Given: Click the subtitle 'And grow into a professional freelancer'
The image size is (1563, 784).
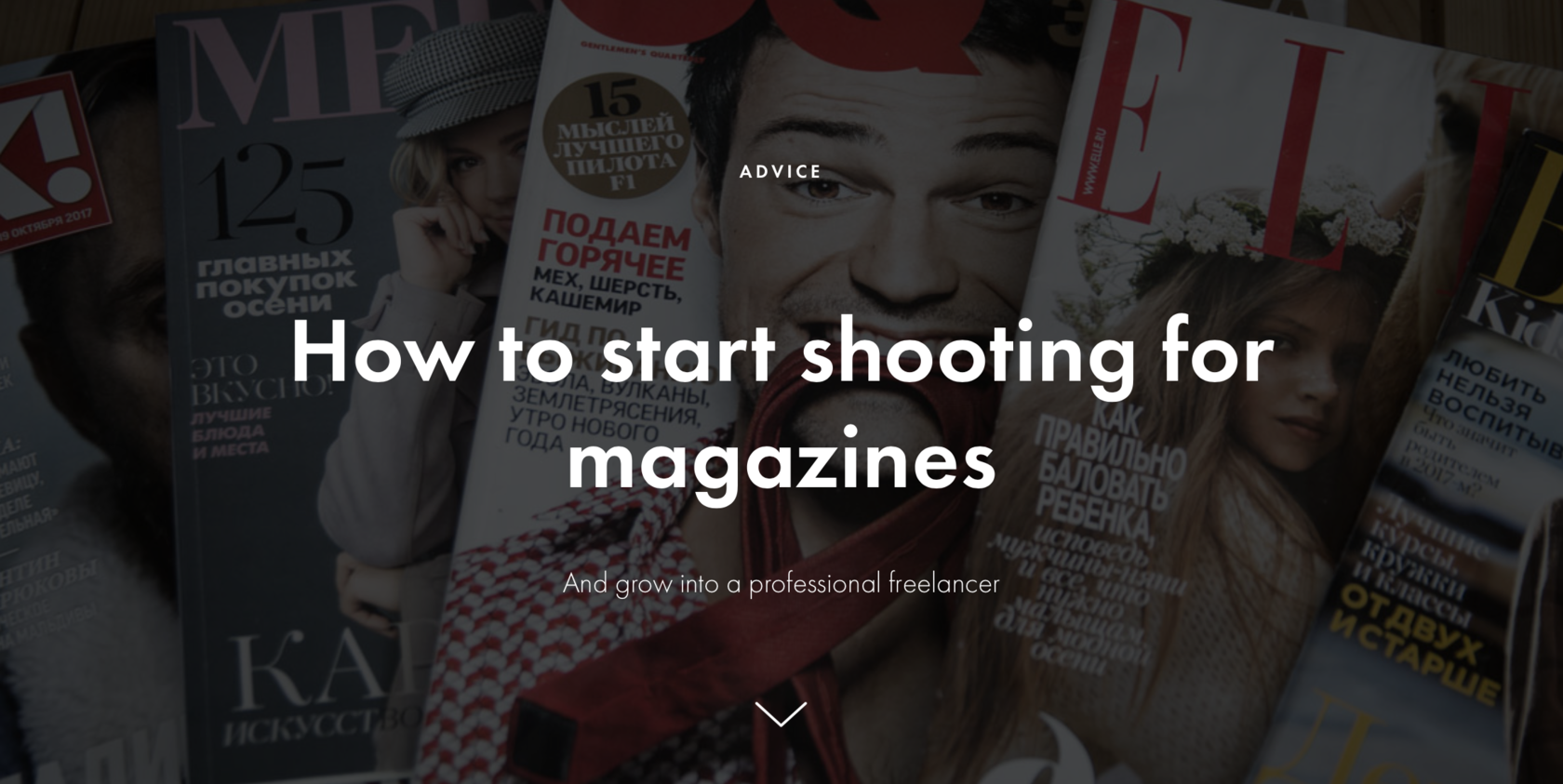Looking at the screenshot, I should click(x=781, y=584).
